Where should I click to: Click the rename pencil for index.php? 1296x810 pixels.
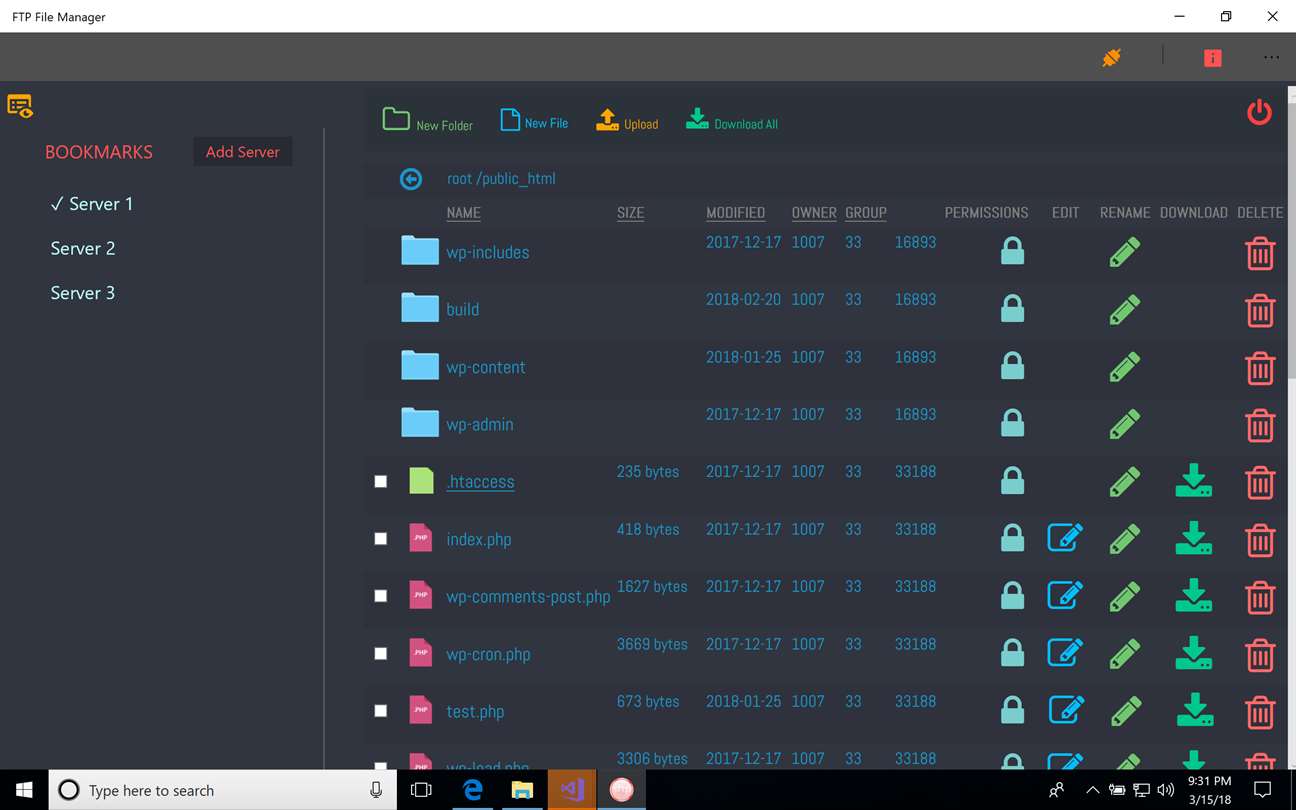1125,539
